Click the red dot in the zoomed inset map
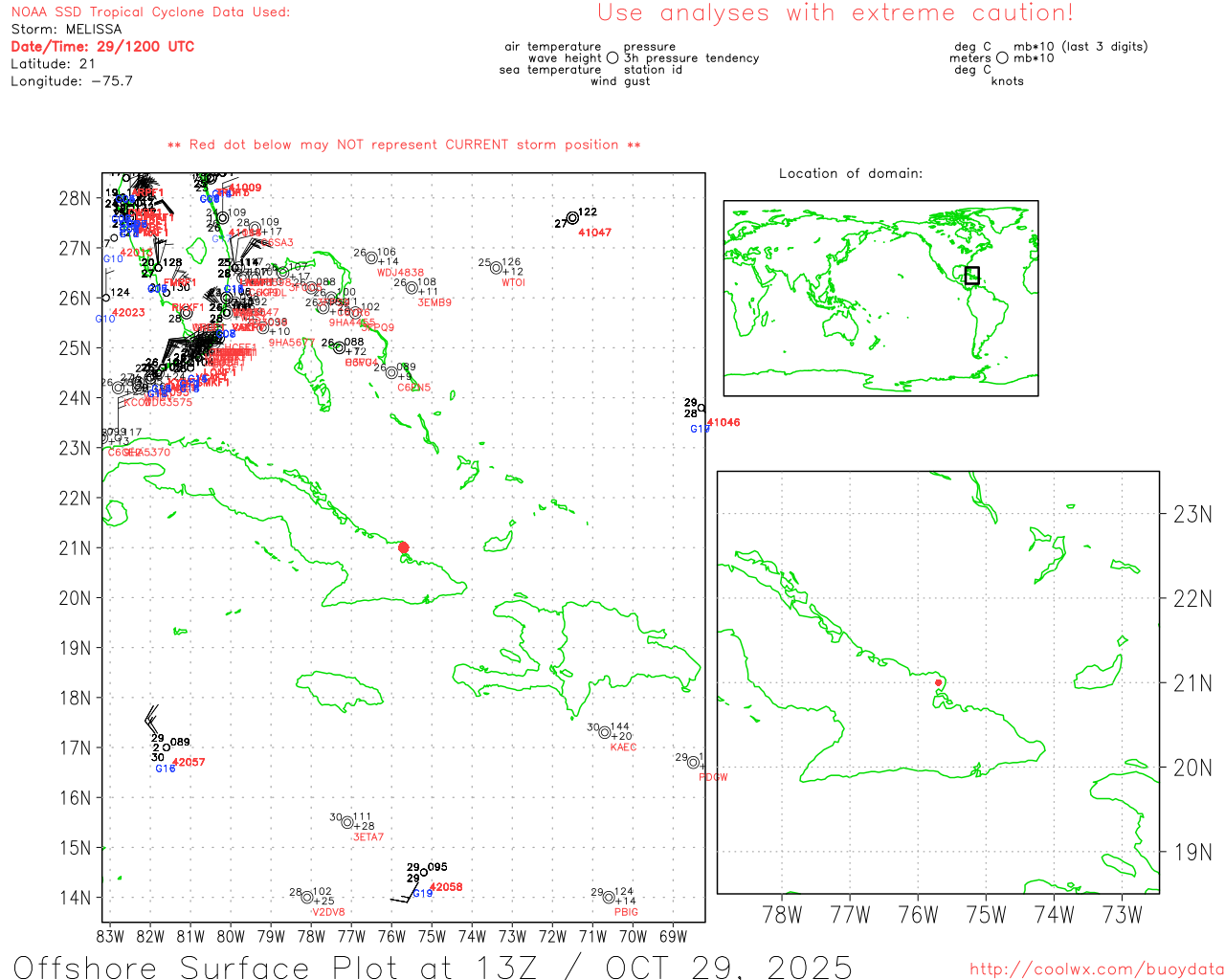This screenshot has height=980, width=1225. (939, 682)
